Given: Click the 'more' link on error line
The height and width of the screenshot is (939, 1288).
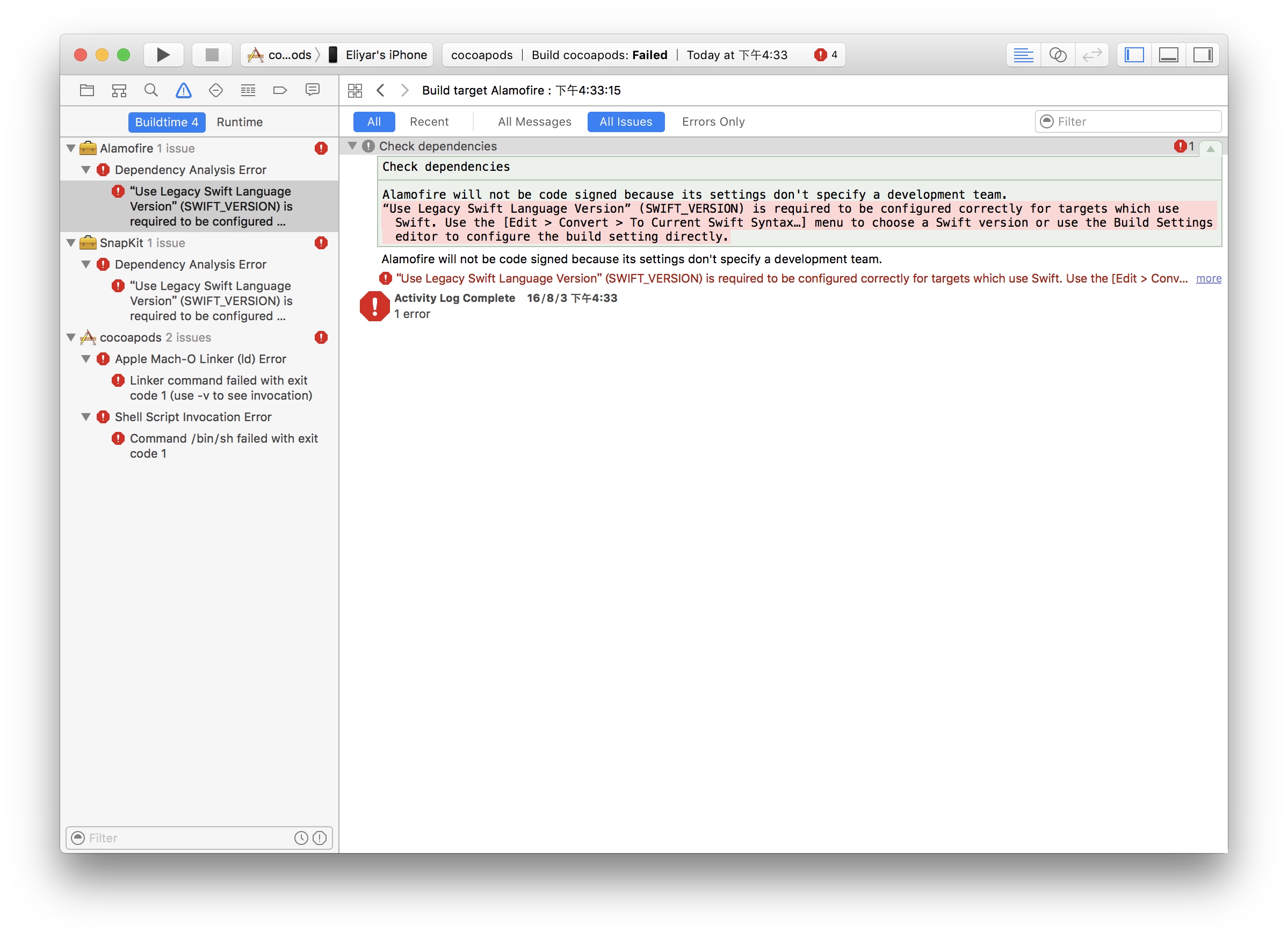Looking at the screenshot, I should point(1208,278).
